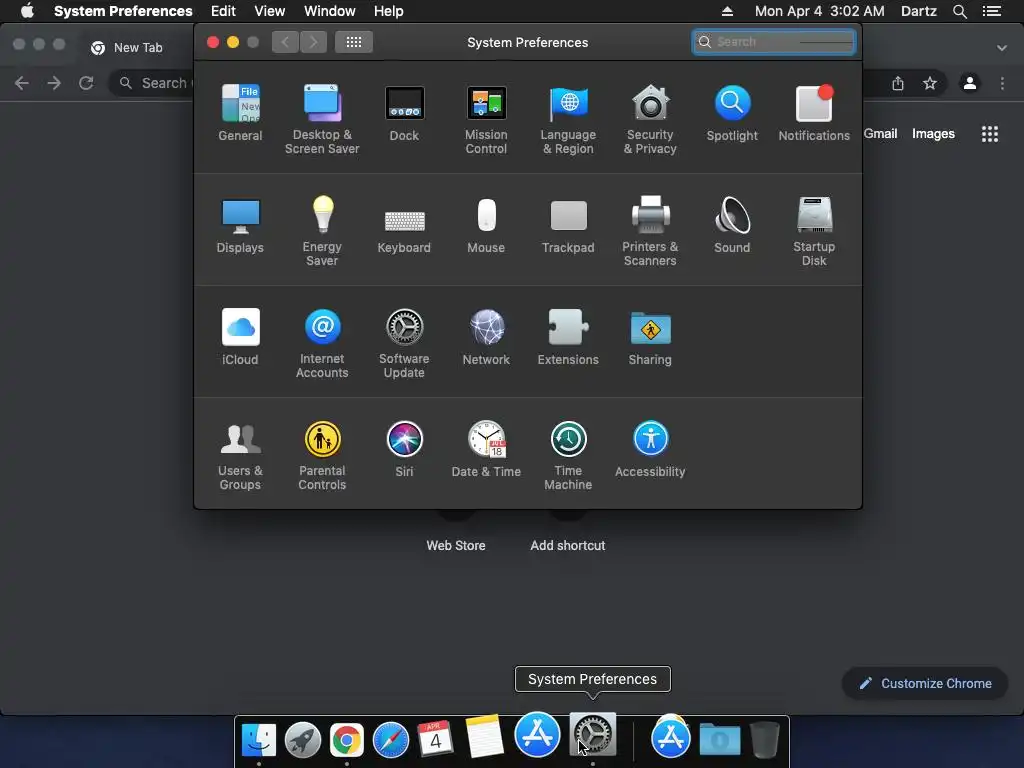Open the View menu
This screenshot has width=1024, height=768.
point(269,11)
